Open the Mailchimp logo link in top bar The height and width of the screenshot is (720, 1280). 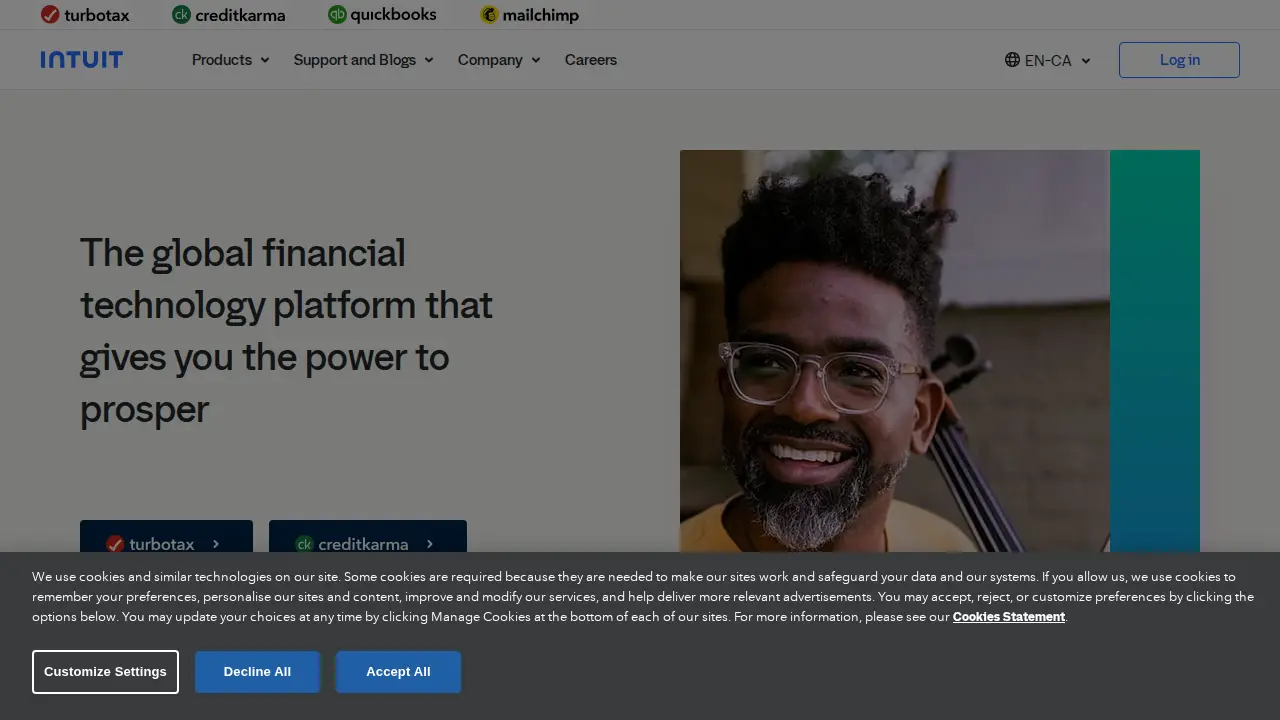click(x=529, y=15)
